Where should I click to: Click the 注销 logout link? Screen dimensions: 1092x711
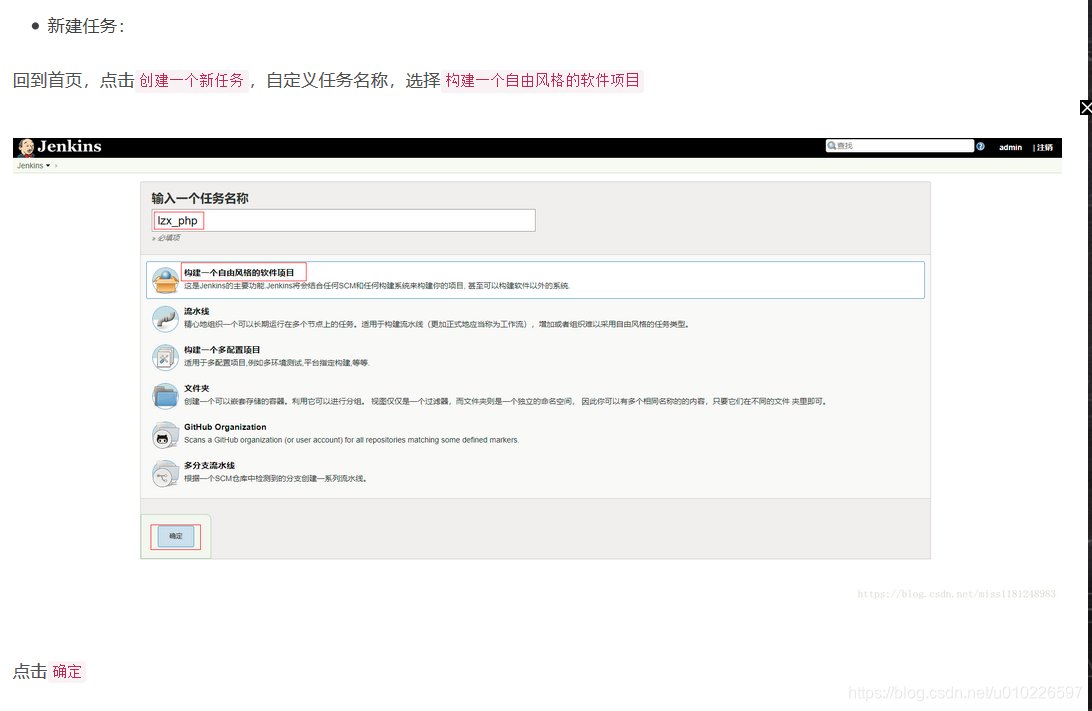[1045, 148]
